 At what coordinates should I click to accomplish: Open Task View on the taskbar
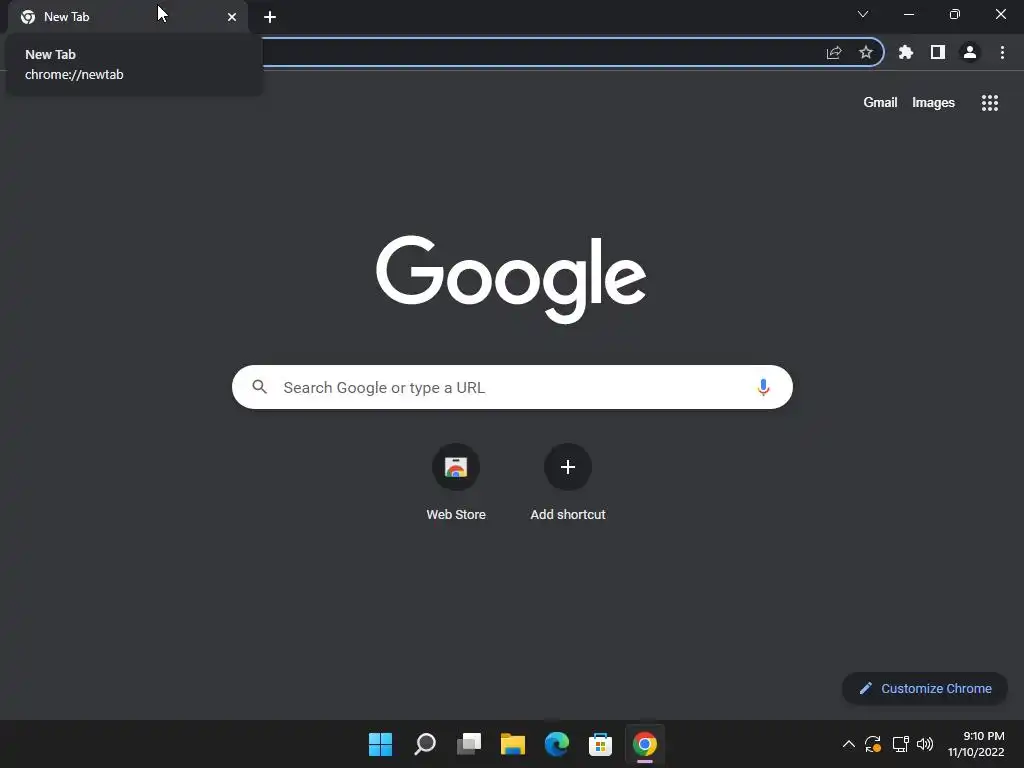(469, 744)
